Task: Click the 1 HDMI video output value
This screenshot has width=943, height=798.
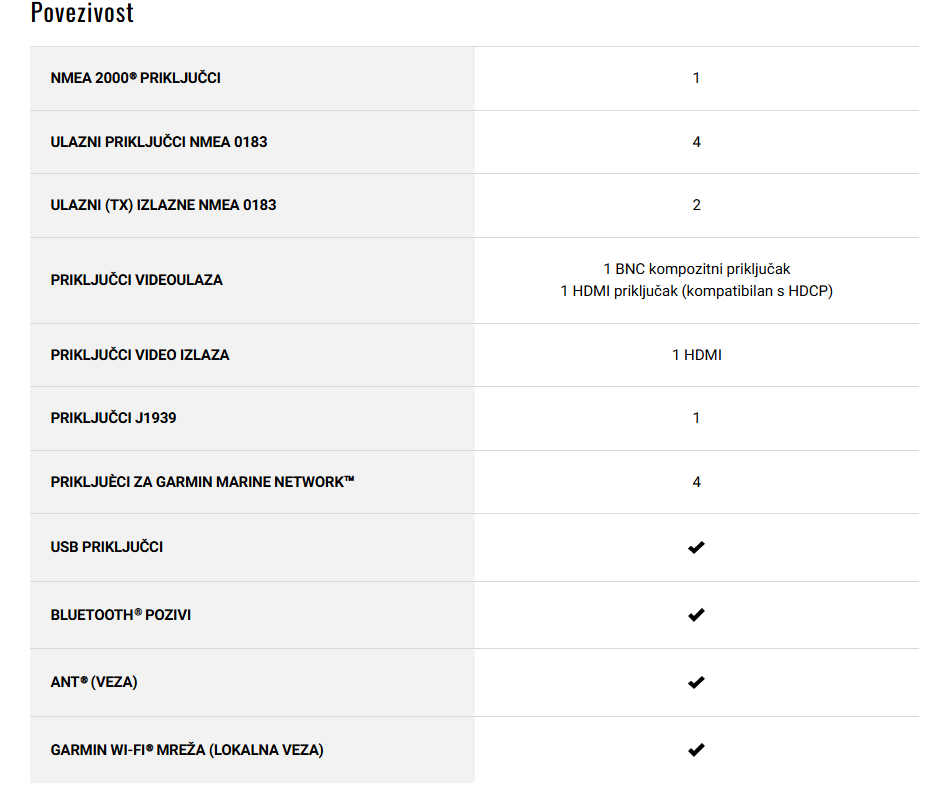Action: click(696, 355)
